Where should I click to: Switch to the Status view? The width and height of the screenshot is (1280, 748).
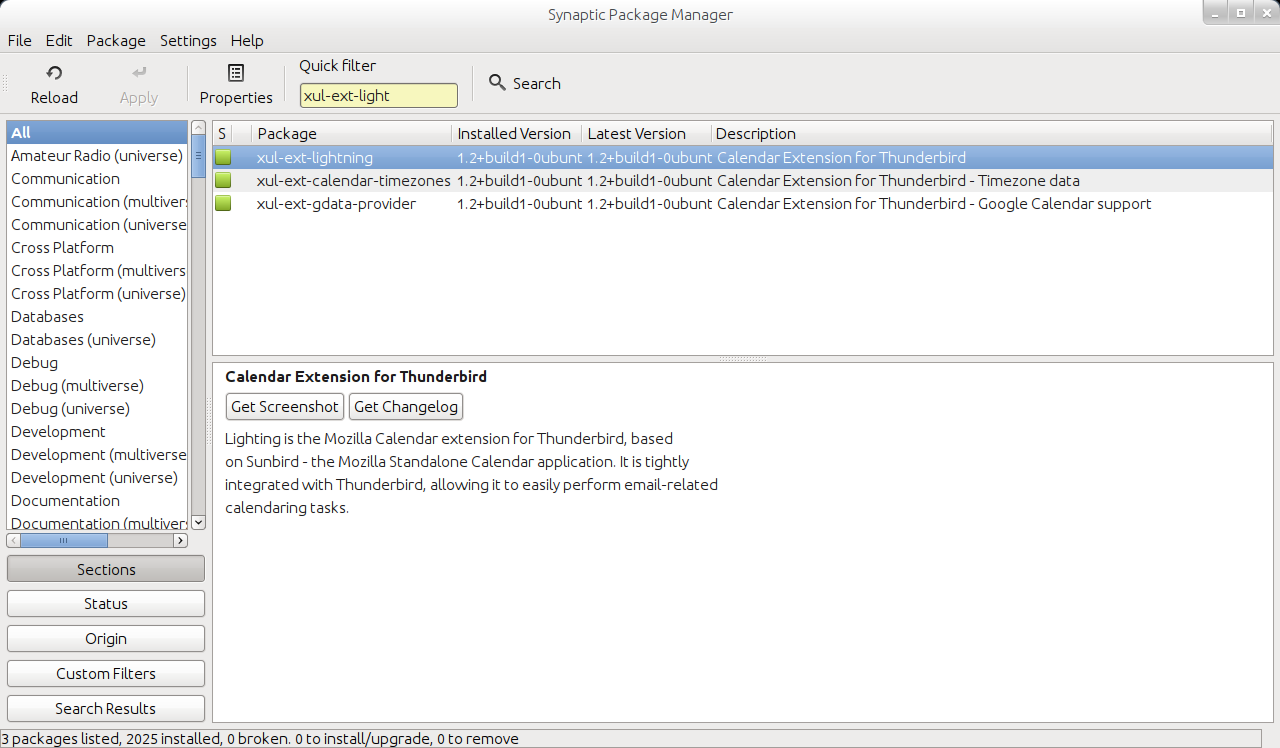coord(106,604)
